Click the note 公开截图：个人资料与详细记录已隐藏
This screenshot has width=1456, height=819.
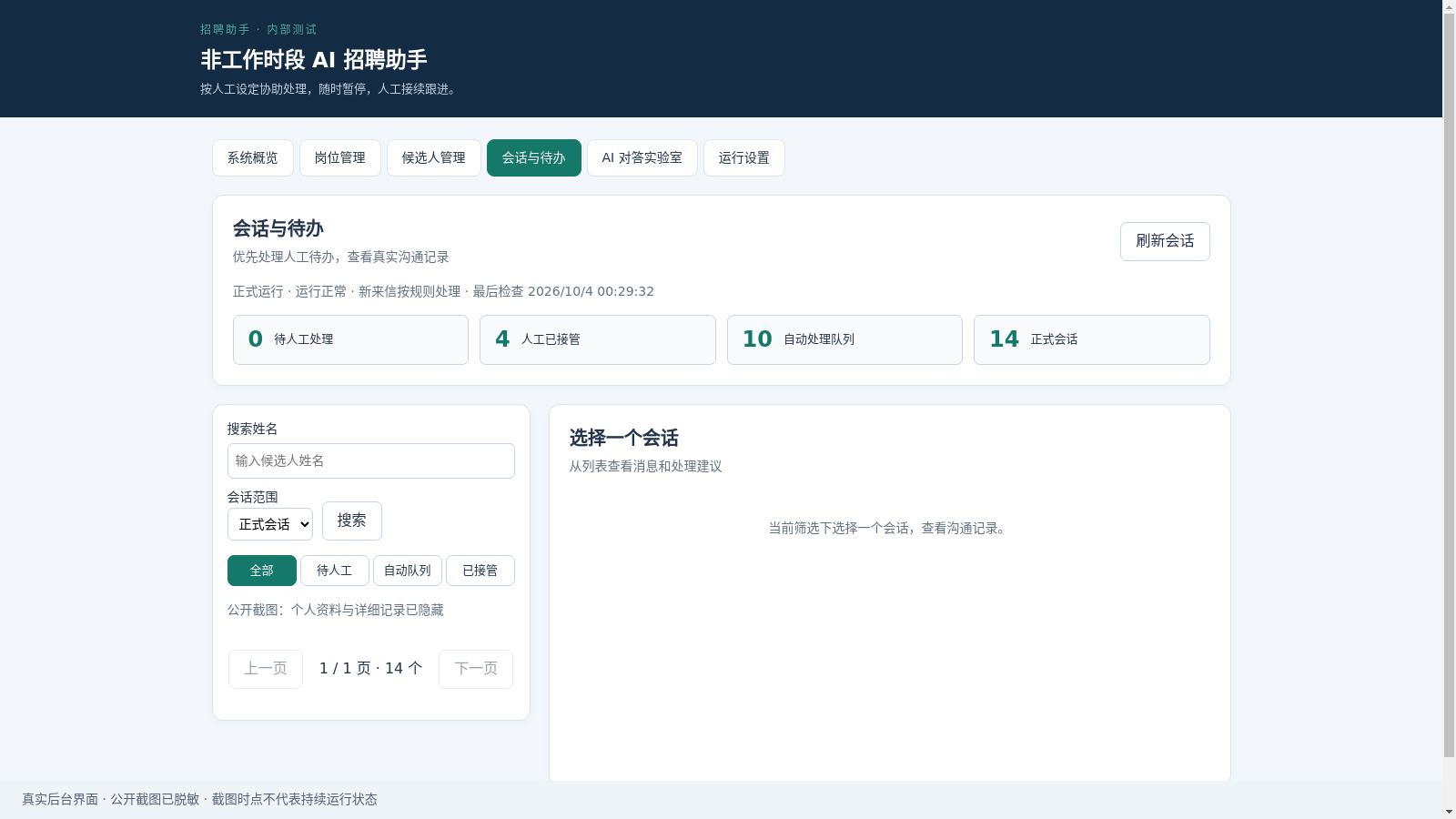point(336,610)
